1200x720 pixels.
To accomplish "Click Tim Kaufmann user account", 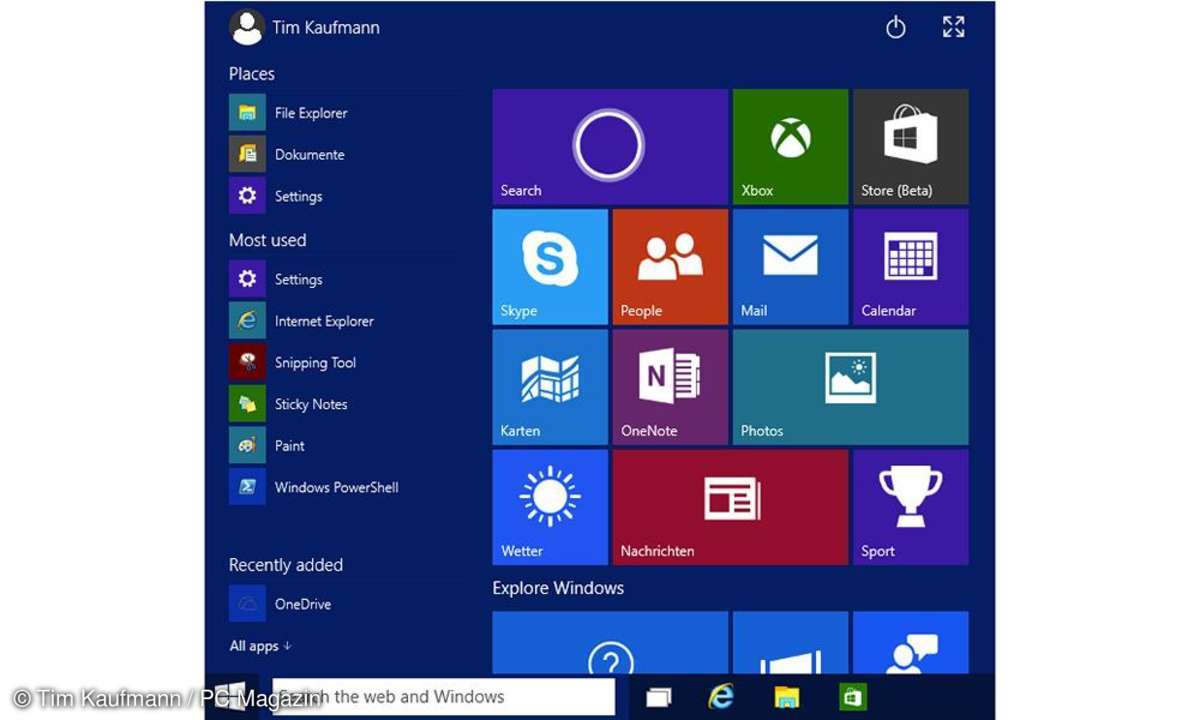I will pos(305,27).
